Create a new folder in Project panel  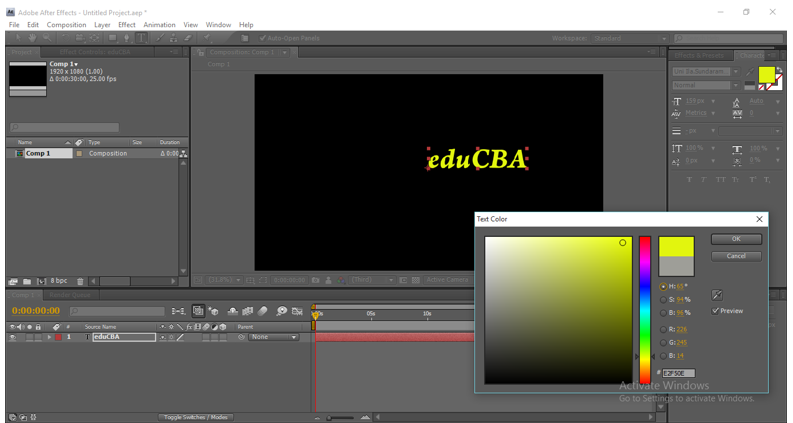click(x=27, y=281)
